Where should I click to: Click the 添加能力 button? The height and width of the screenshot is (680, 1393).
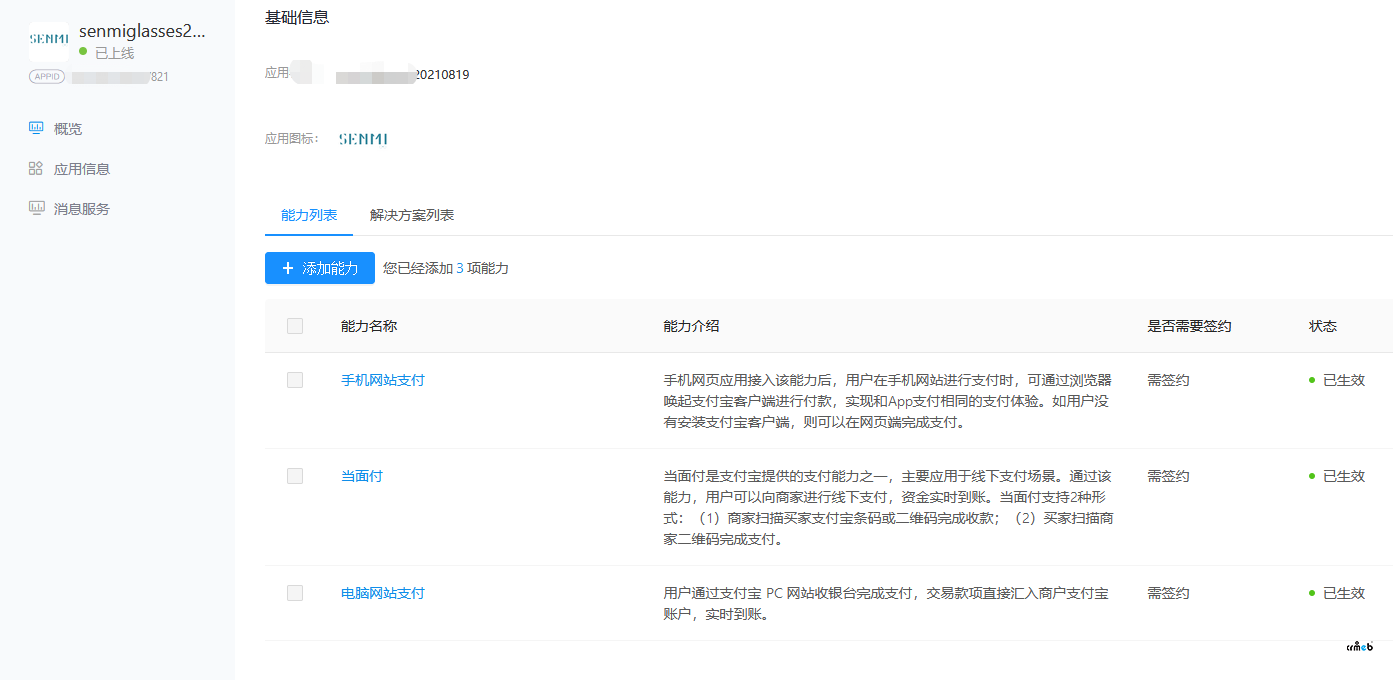[x=320, y=268]
